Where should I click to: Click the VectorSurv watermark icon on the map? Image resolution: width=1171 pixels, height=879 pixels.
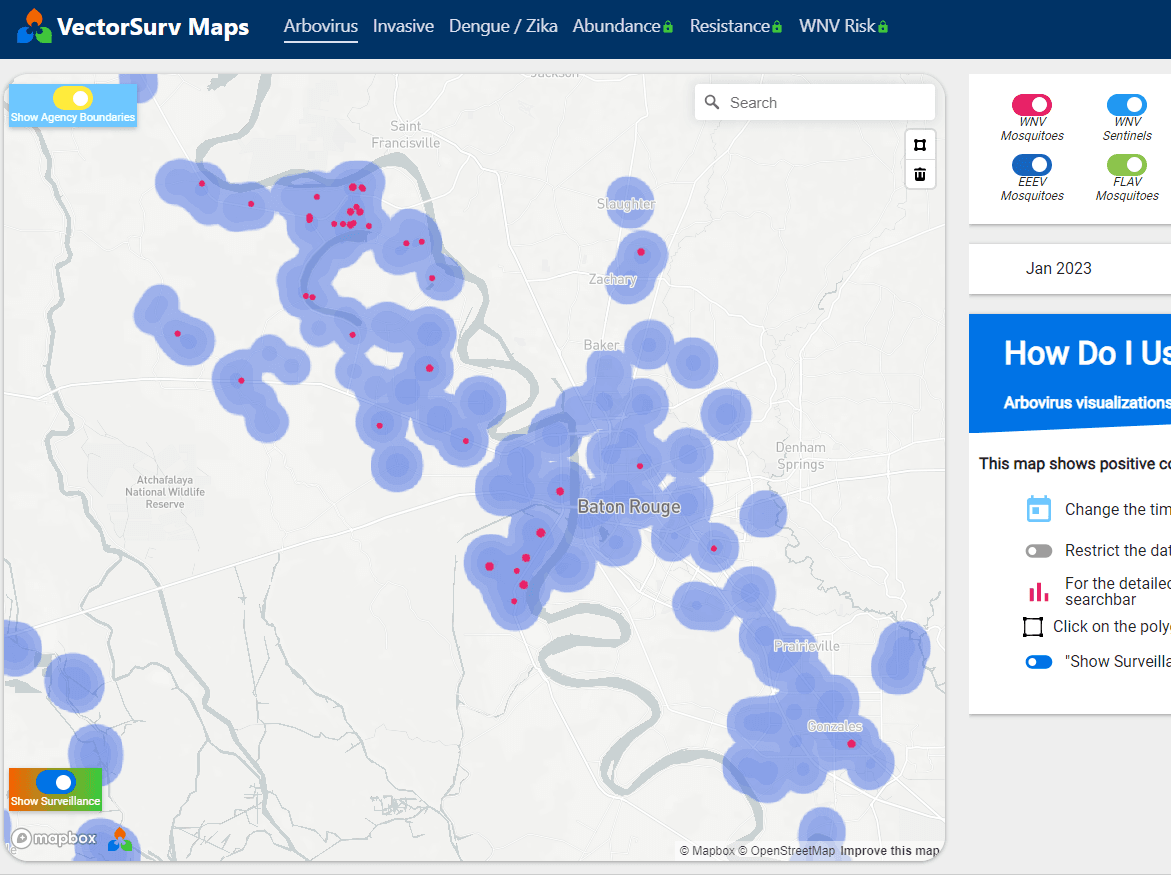119,840
